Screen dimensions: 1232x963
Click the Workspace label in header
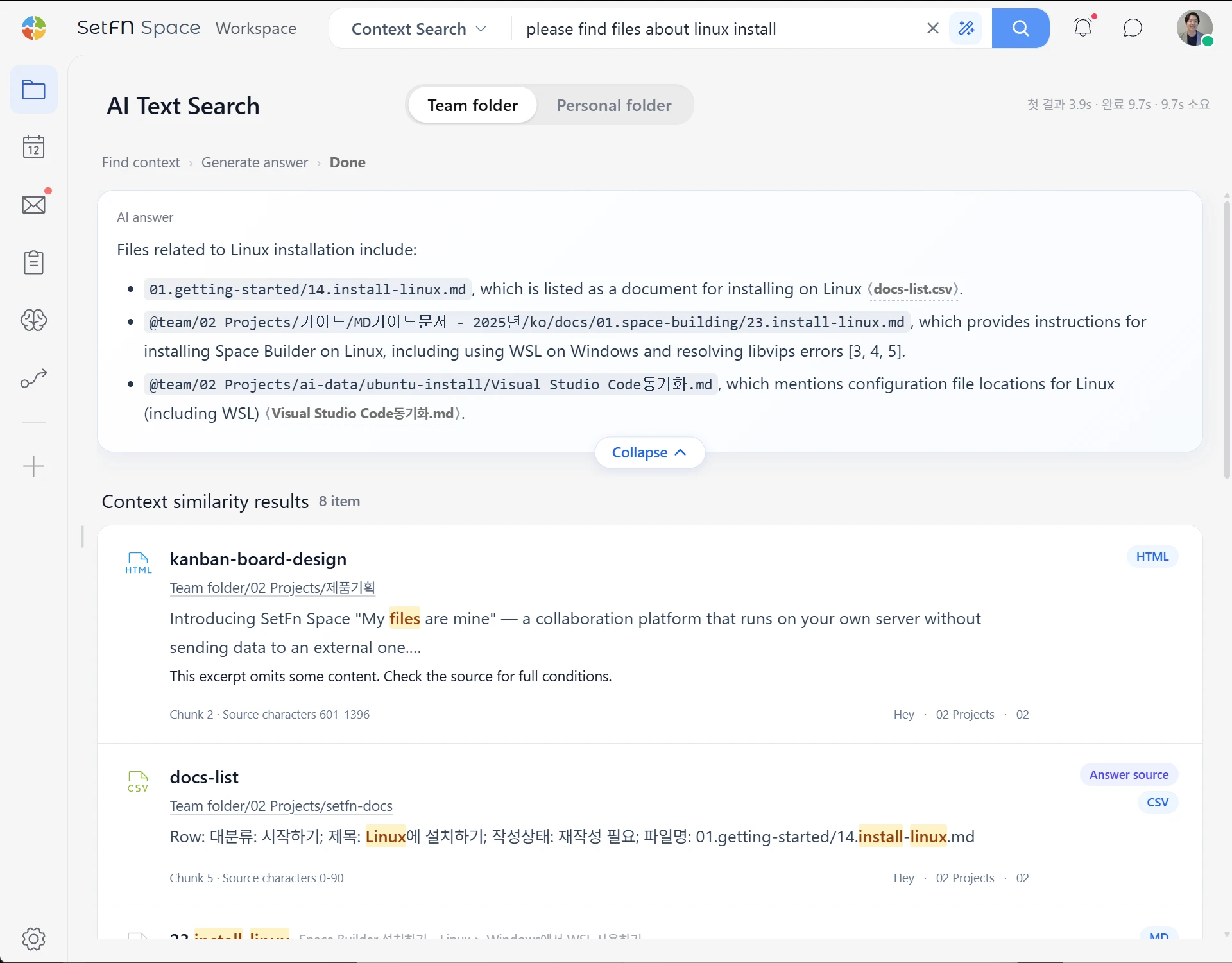coord(256,28)
